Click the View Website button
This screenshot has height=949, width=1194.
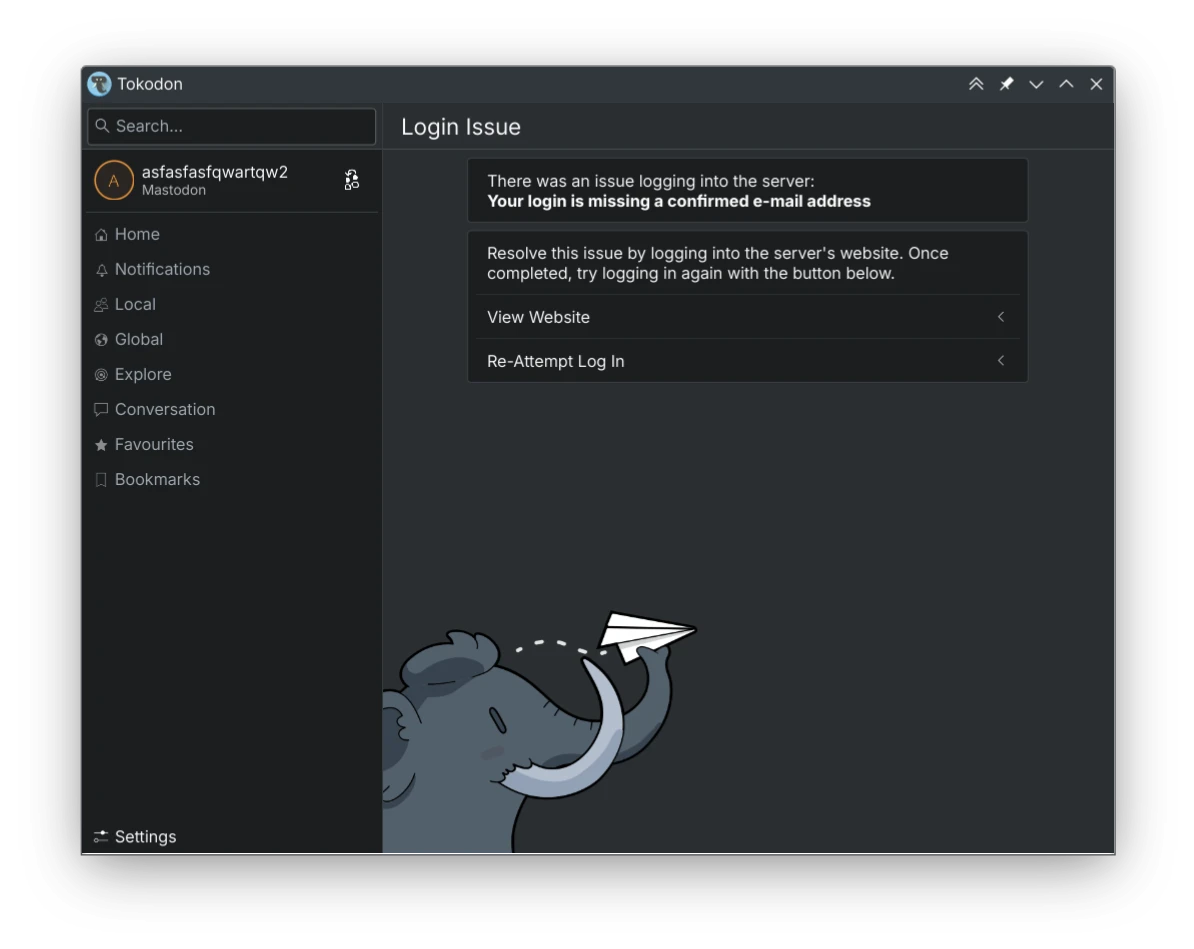tap(748, 317)
